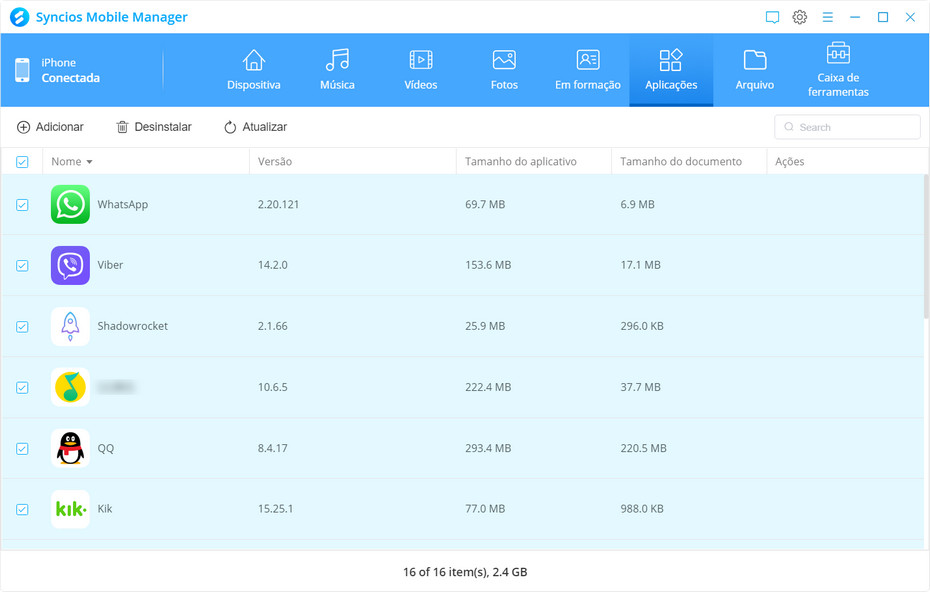Viewport: 930px width, 592px height.
Task: Click the 222.4 MB size cell
Action: pyautogui.click(x=488, y=387)
